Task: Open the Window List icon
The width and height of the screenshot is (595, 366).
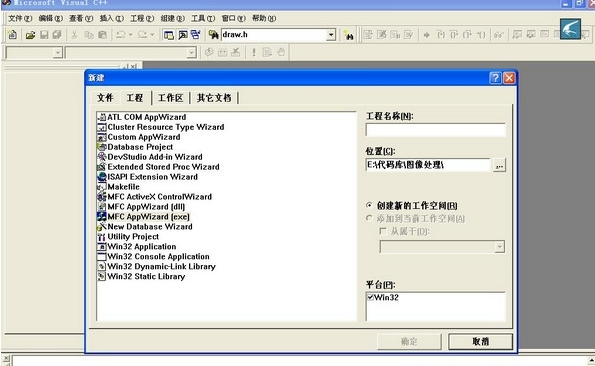Action: [195, 35]
